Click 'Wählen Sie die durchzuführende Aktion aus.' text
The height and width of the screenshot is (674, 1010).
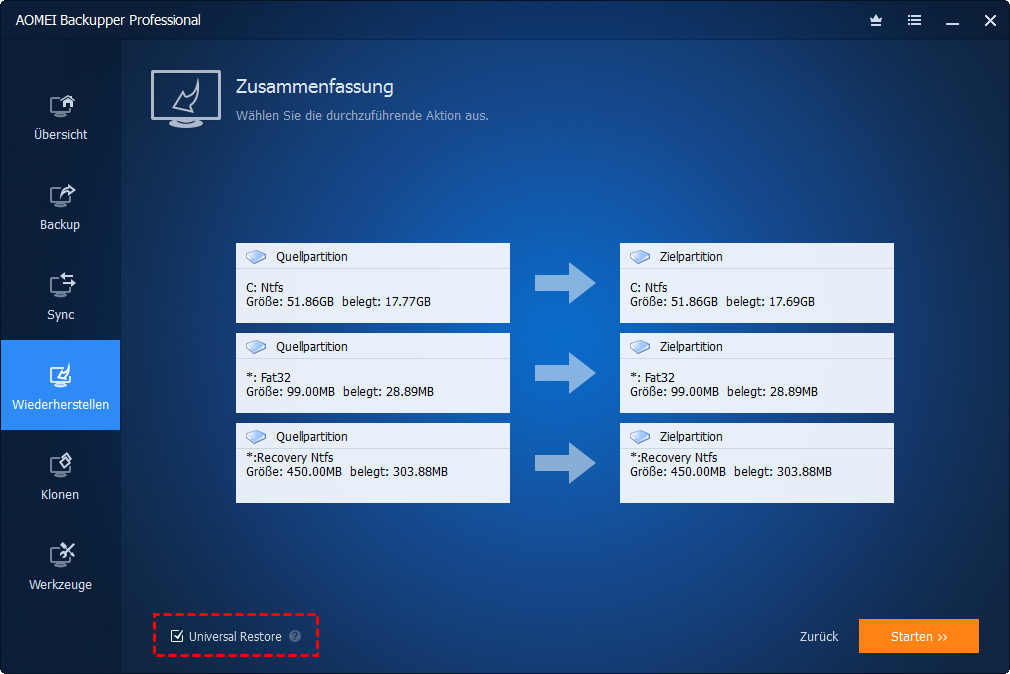[362, 116]
